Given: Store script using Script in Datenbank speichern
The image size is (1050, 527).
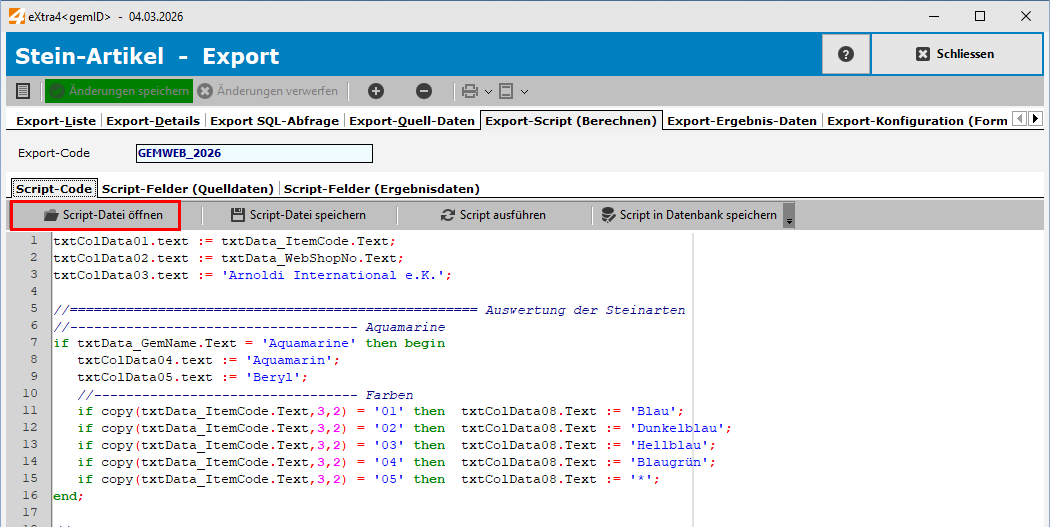Looking at the screenshot, I should (689, 215).
